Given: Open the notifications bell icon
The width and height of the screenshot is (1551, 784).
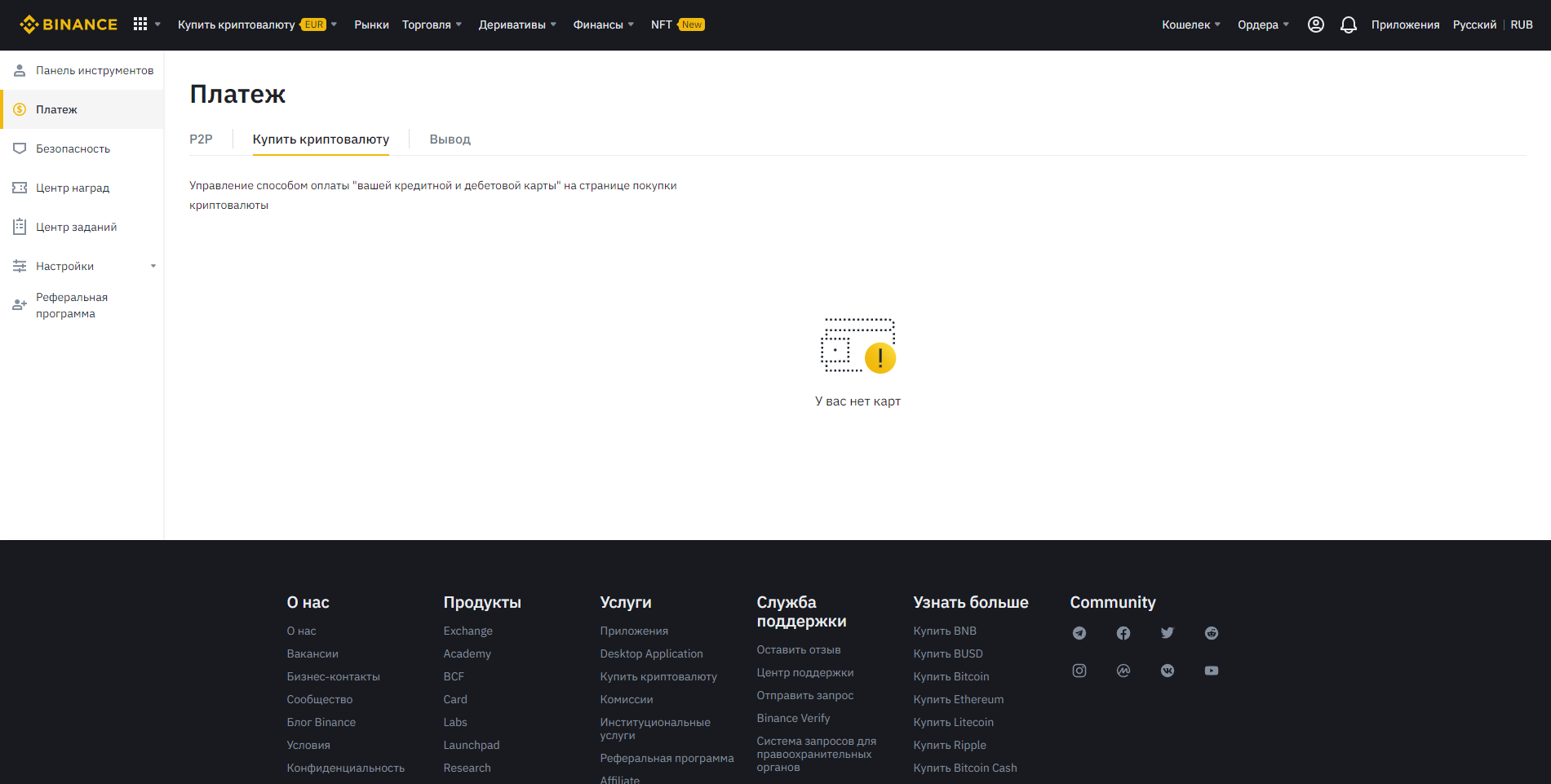Looking at the screenshot, I should [x=1349, y=24].
